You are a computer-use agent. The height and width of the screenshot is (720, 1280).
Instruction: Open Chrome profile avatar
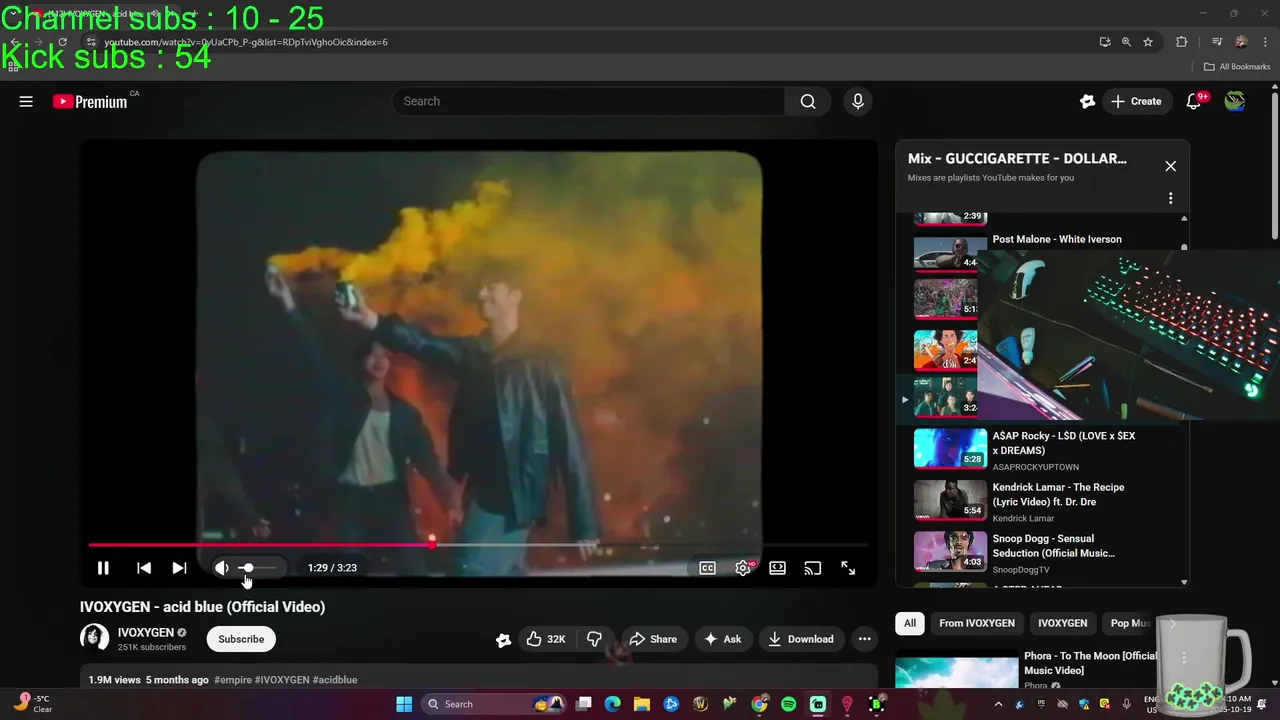pos(1241,42)
